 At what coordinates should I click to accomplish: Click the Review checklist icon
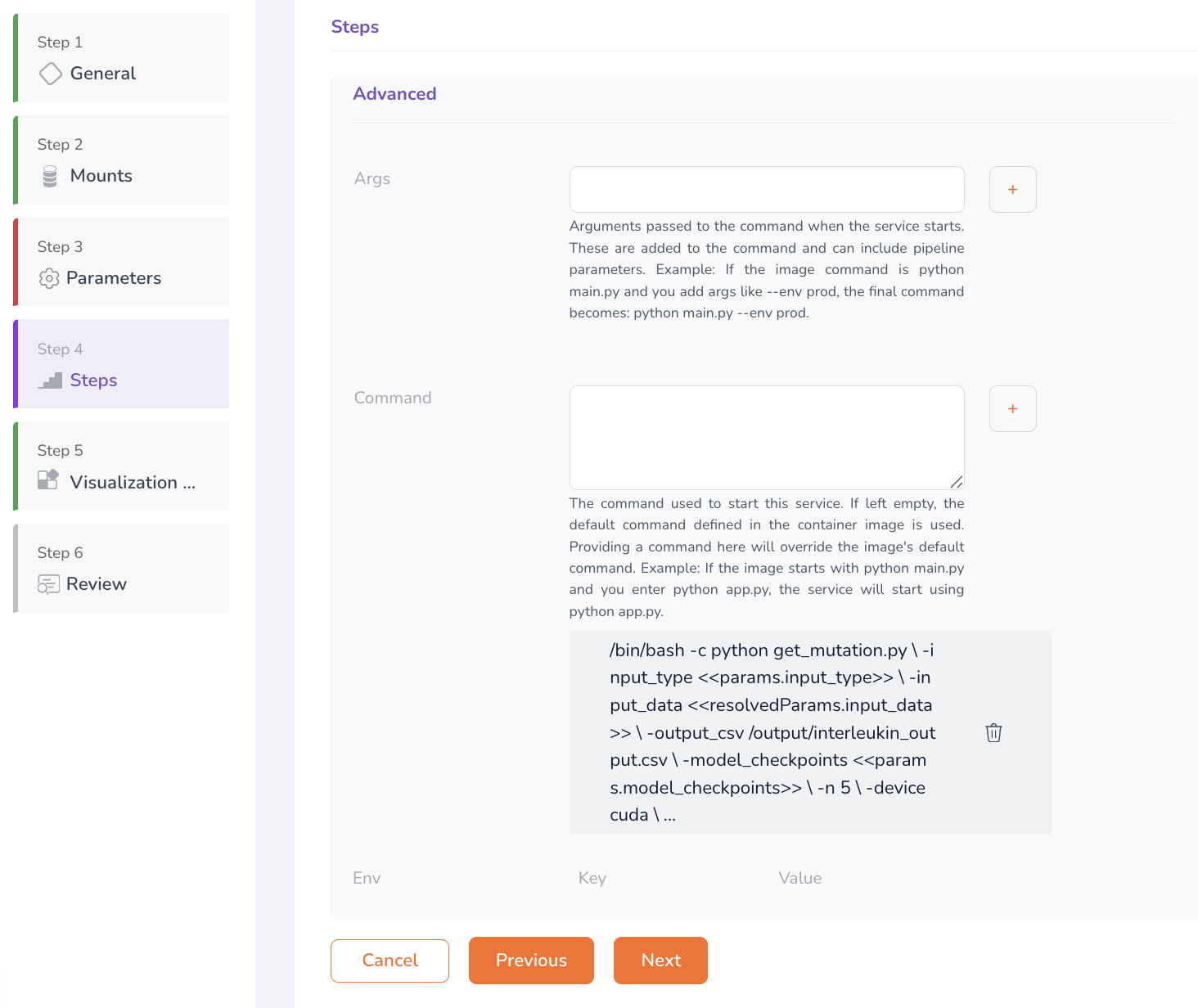pos(48,584)
